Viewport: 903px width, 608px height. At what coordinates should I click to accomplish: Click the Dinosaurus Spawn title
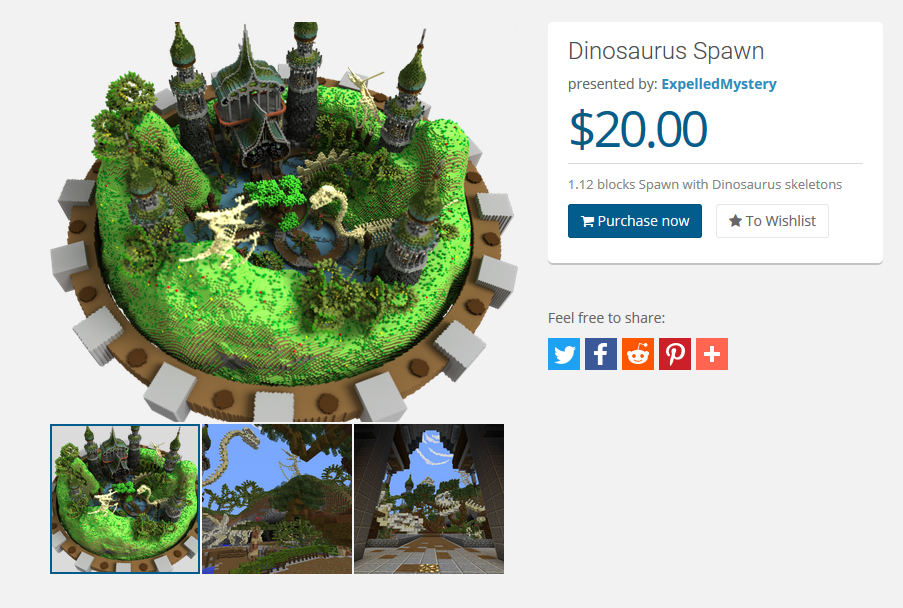[666, 51]
